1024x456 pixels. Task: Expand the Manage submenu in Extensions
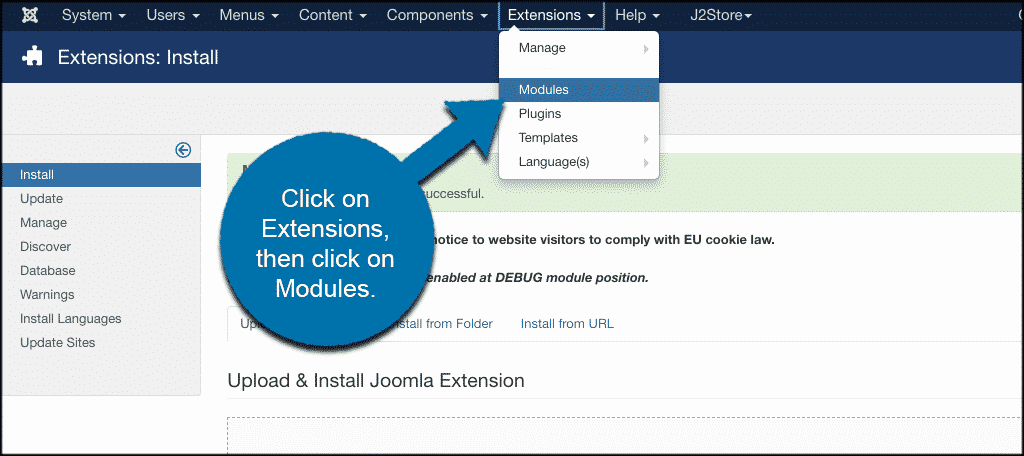(579, 48)
